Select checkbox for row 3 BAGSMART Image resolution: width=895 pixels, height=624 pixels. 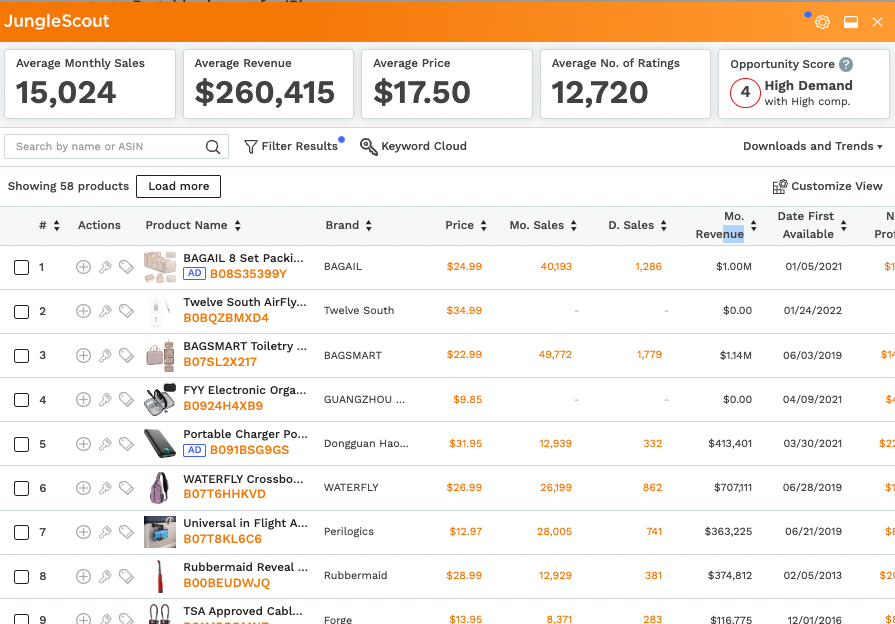point(21,356)
